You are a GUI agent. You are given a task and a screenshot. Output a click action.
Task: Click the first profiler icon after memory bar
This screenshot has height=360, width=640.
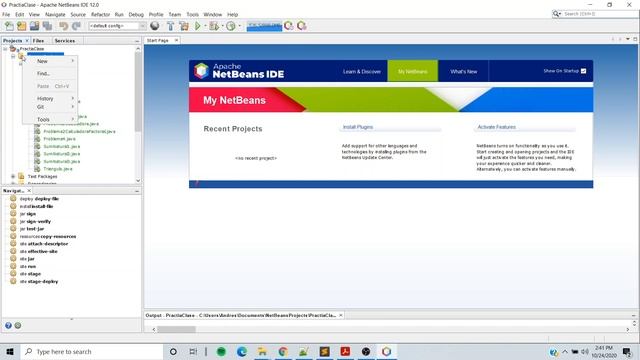[289, 26]
